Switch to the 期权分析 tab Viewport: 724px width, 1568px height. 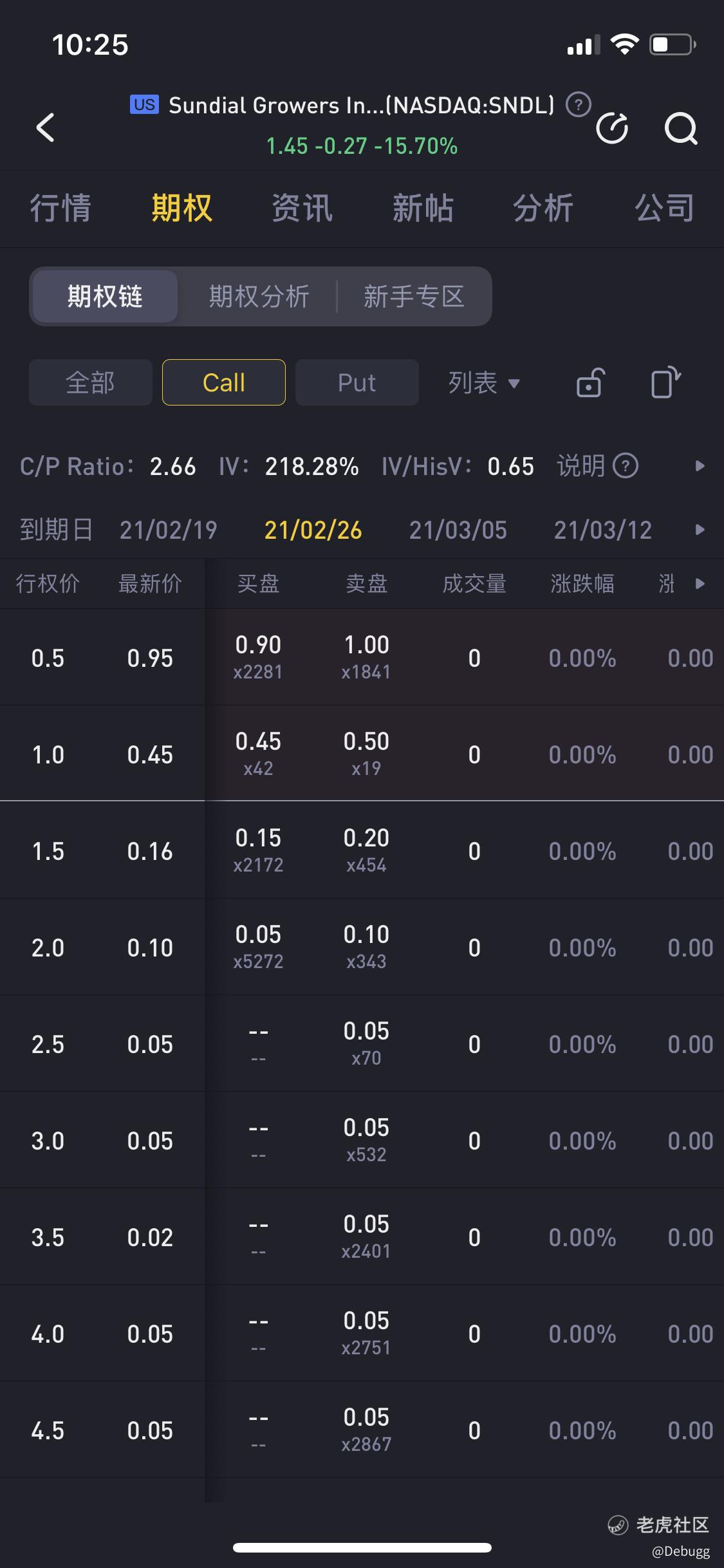coord(259,297)
